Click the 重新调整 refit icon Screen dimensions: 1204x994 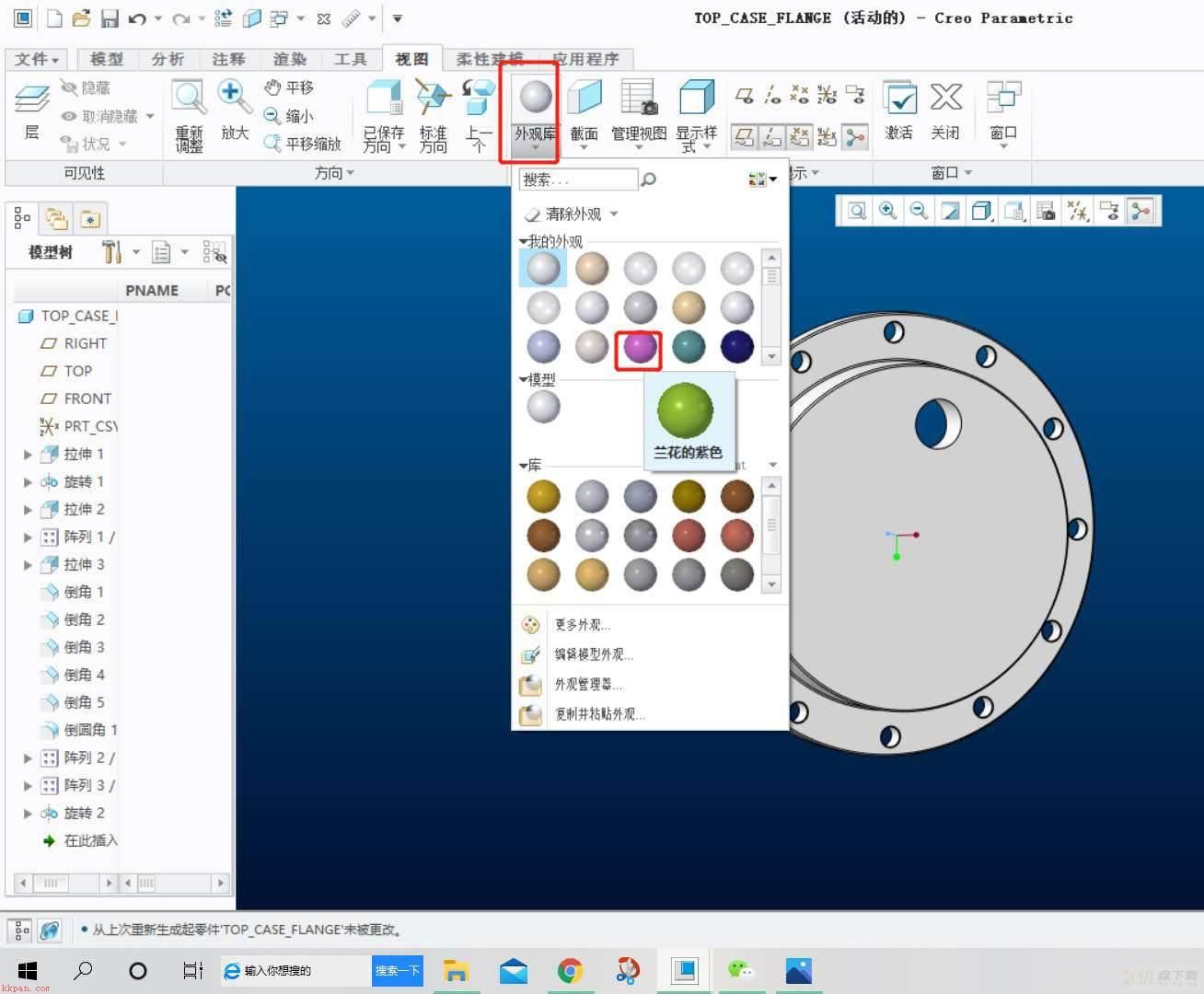pos(190,115)
